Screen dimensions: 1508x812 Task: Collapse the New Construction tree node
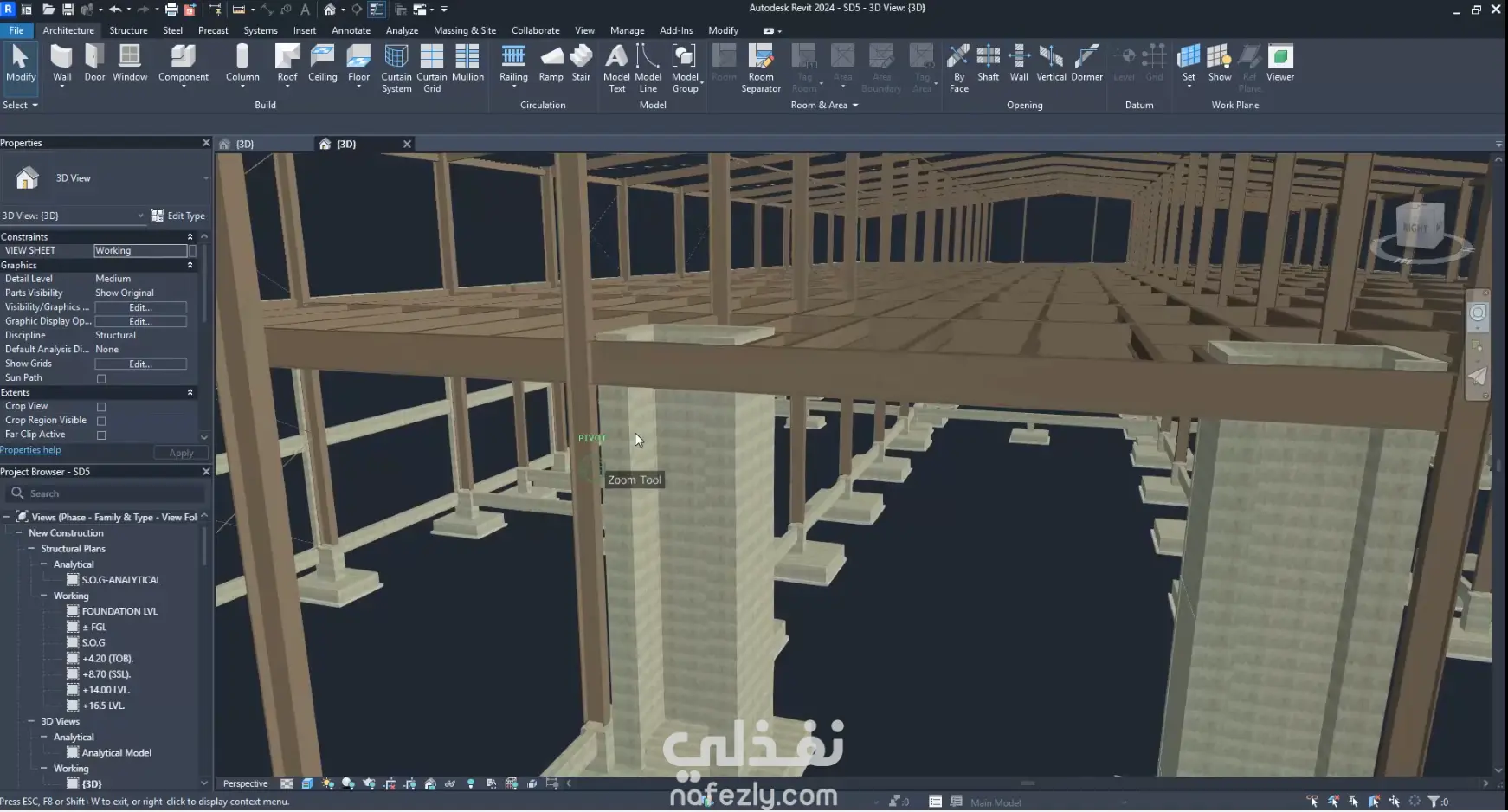coord(19,533)
